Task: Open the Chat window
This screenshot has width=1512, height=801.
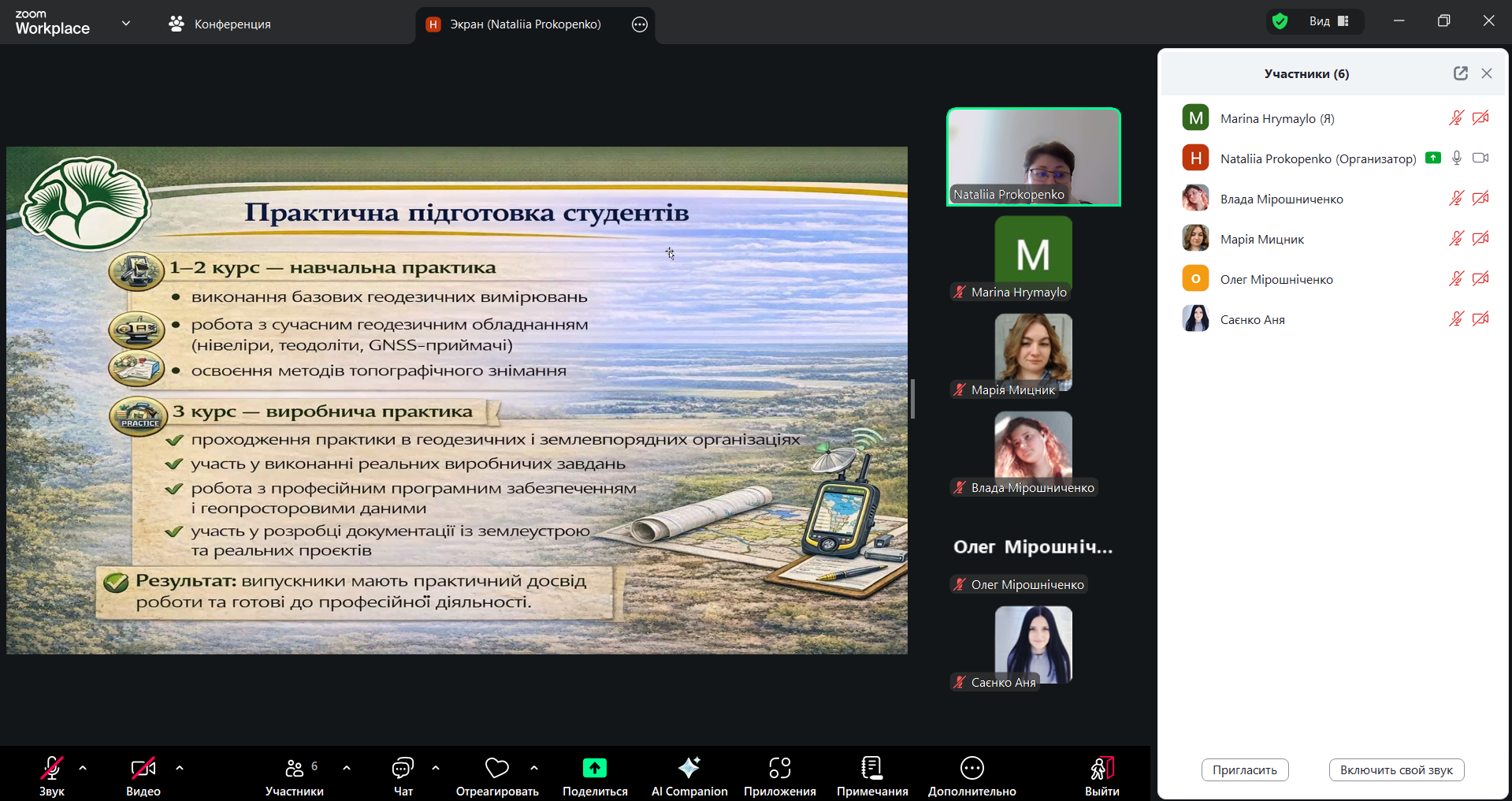Action: 403,776
